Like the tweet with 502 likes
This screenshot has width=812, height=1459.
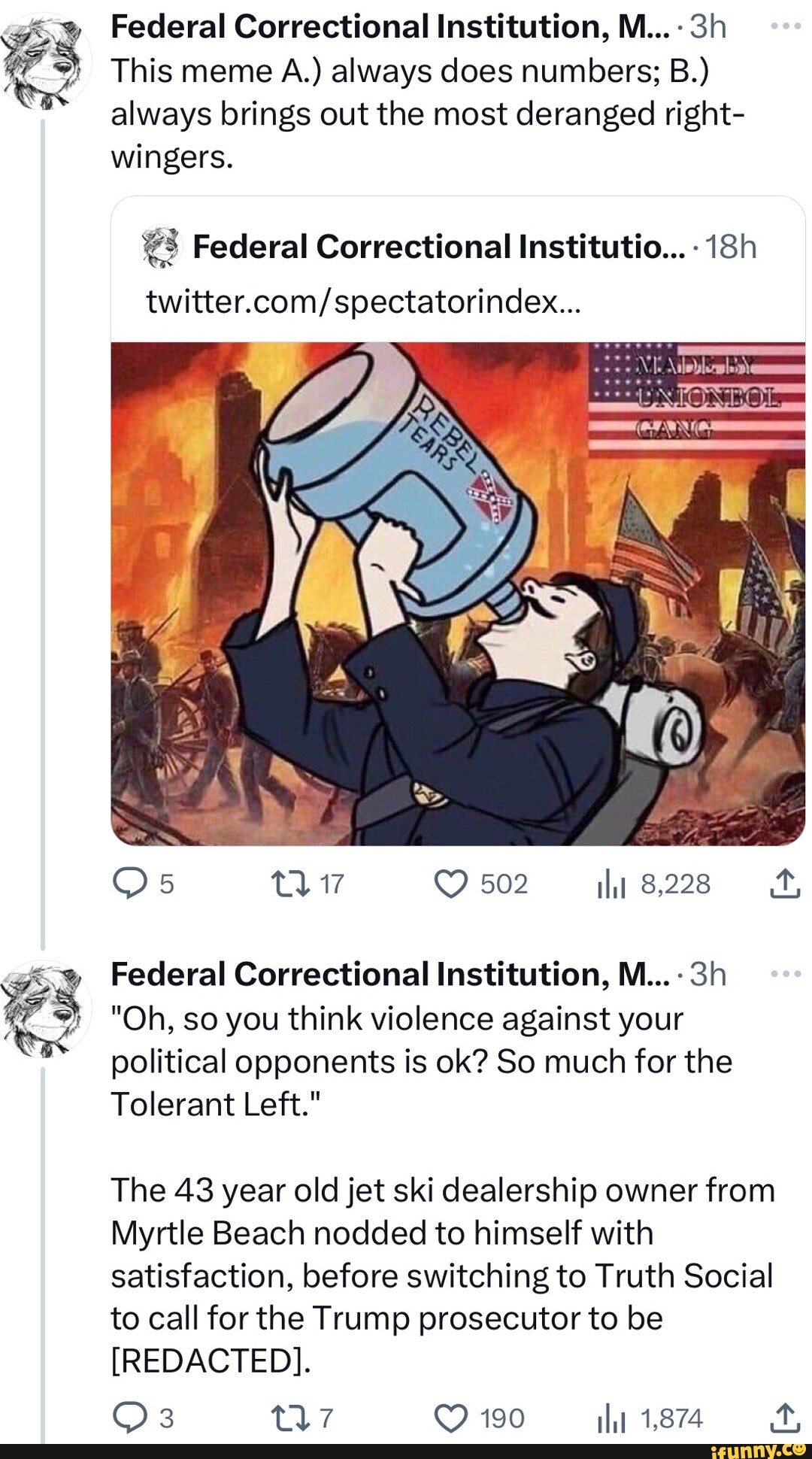click(x=451, y=884)
